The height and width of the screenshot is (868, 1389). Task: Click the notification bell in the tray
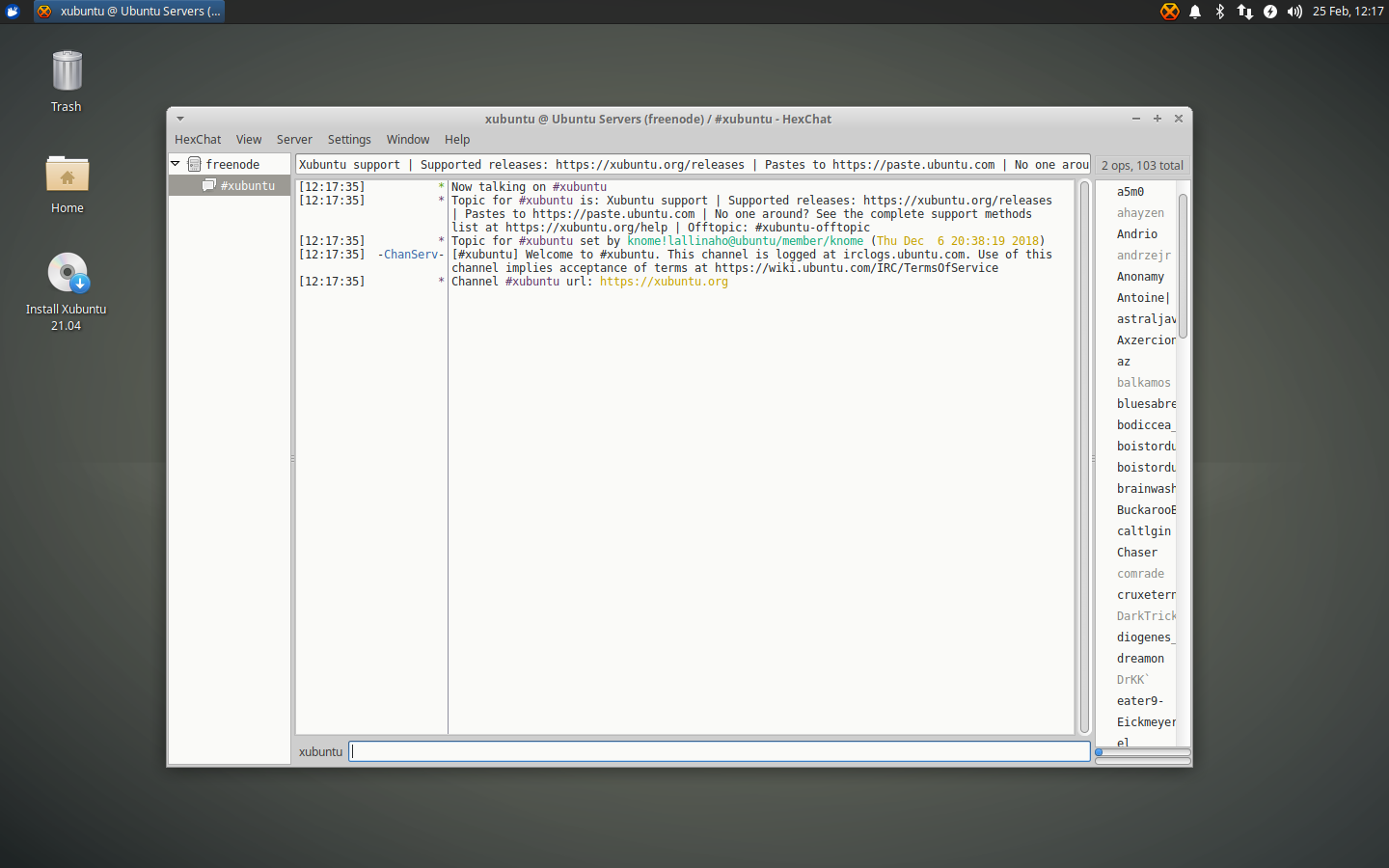(x=1195, y=11)
